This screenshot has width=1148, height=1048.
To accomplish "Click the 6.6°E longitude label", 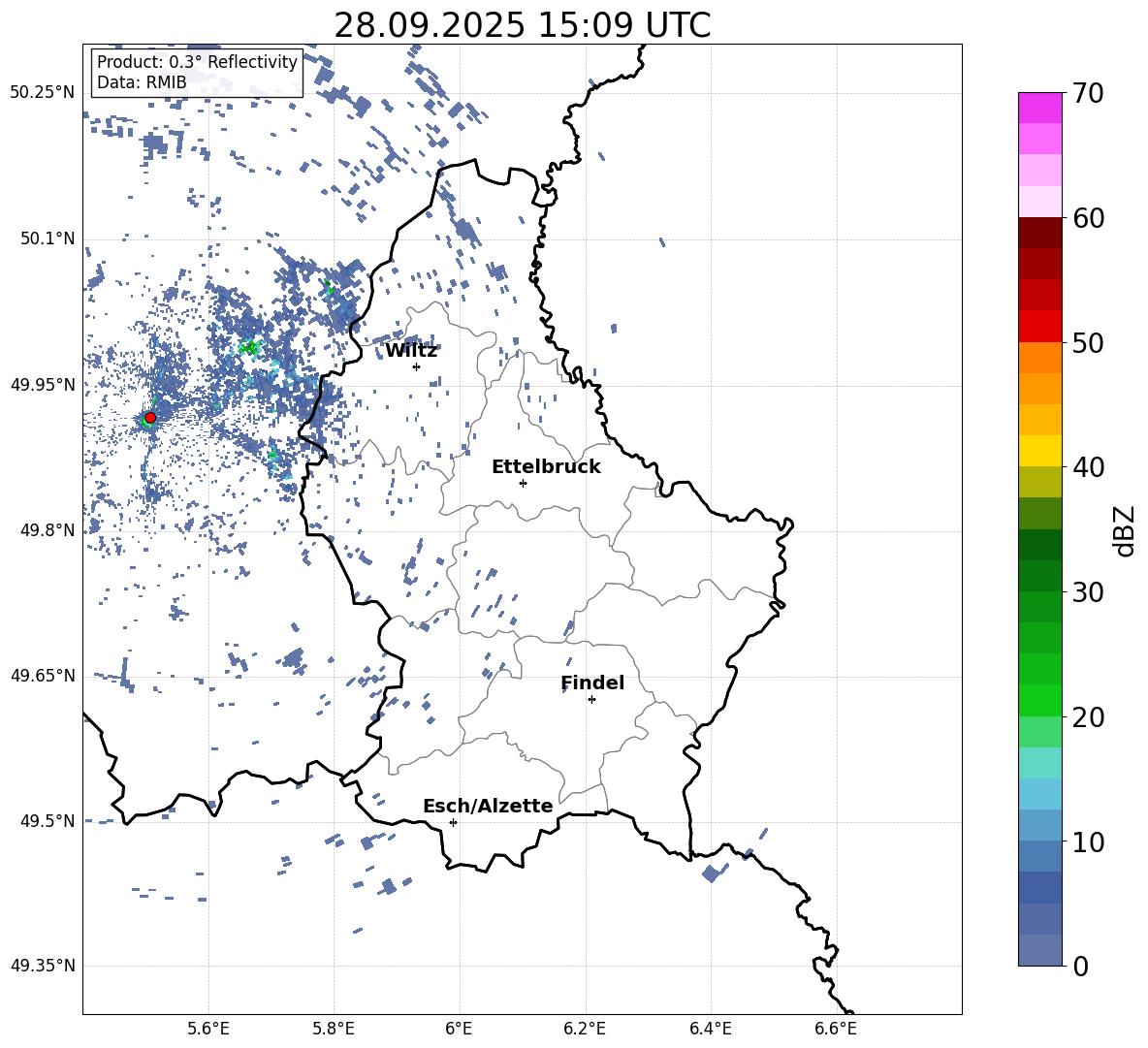I will pos(836,1030).
